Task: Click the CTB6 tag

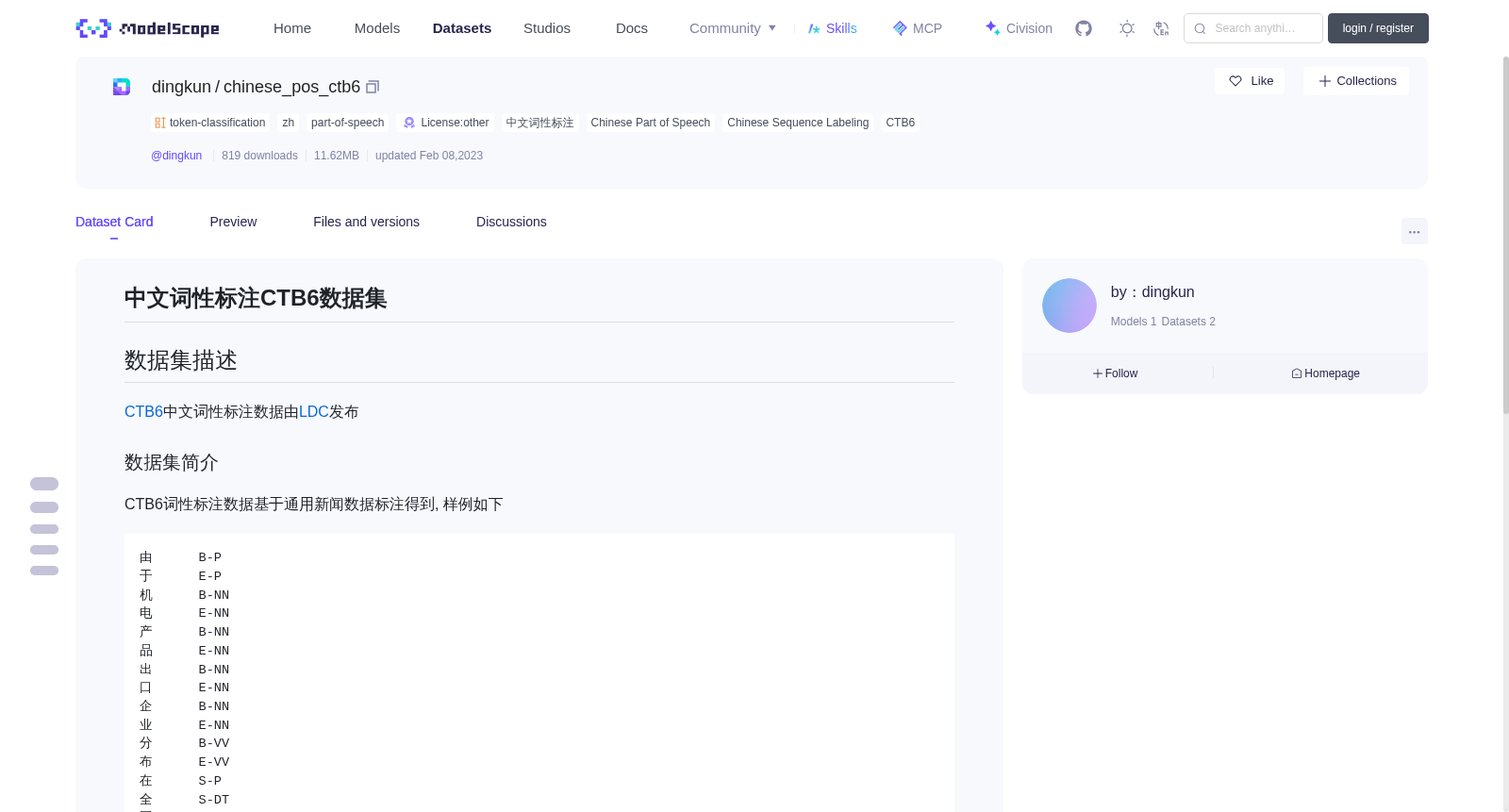Action: pyautogui.click(x=901, y=123)
